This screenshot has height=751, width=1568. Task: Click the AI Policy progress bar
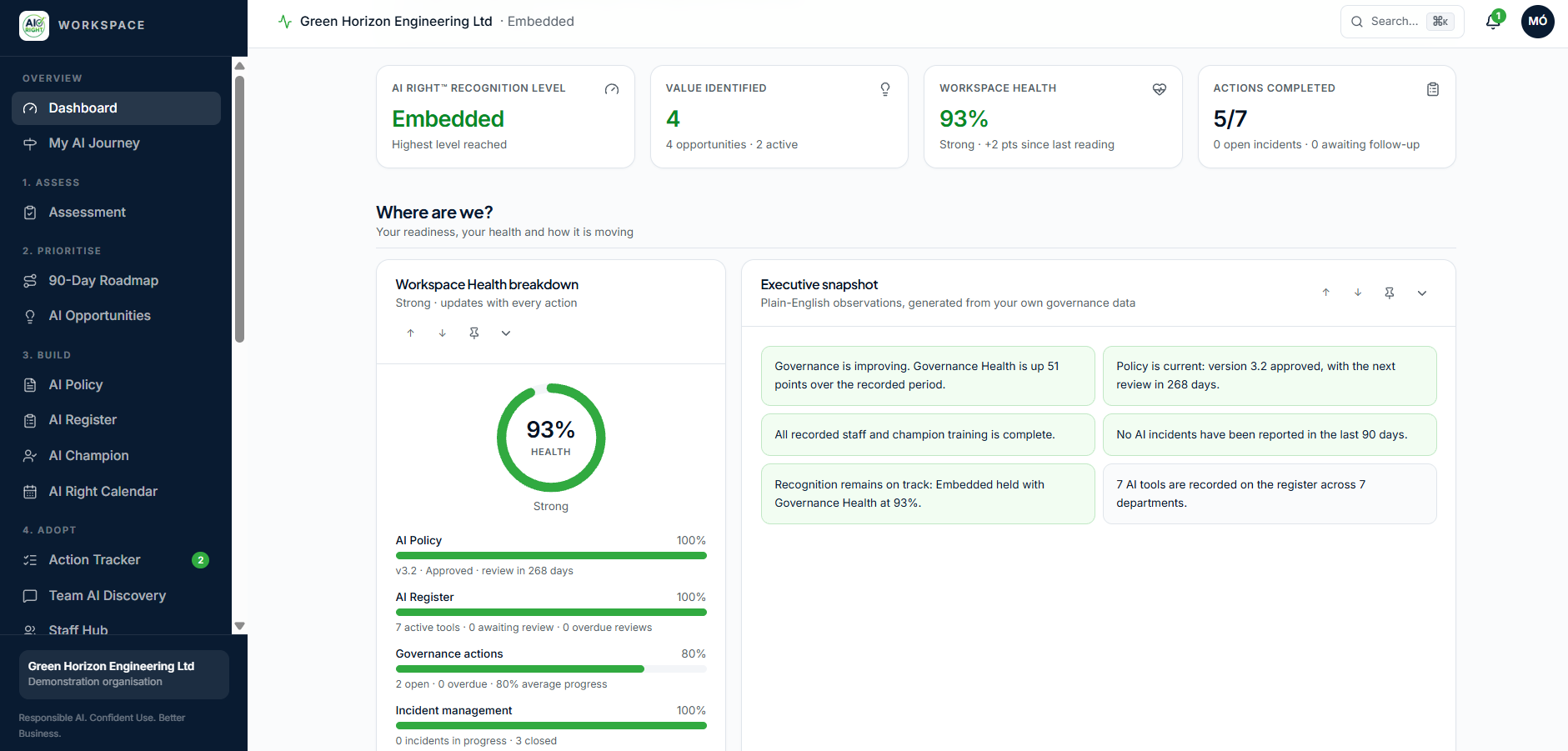[550, 555]
